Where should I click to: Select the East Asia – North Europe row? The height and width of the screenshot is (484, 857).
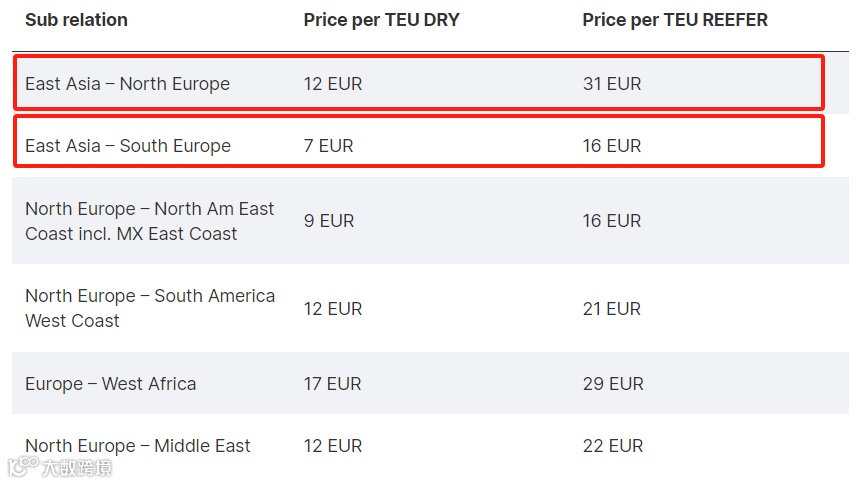click(x=419, y=82)
